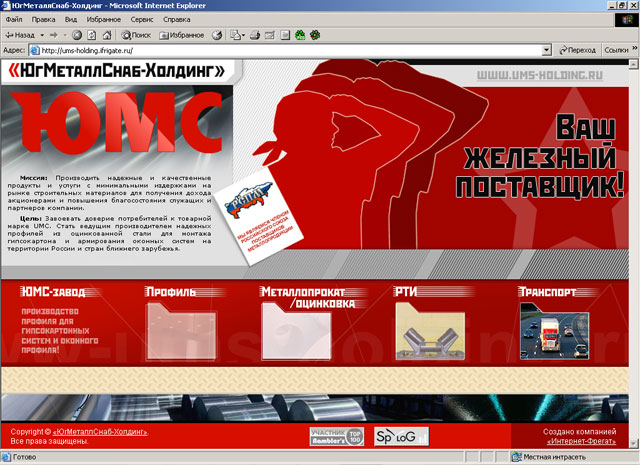Click the second green-red flower icon
The width and height of the screenshot is (640, 465).
pos(315,35)
